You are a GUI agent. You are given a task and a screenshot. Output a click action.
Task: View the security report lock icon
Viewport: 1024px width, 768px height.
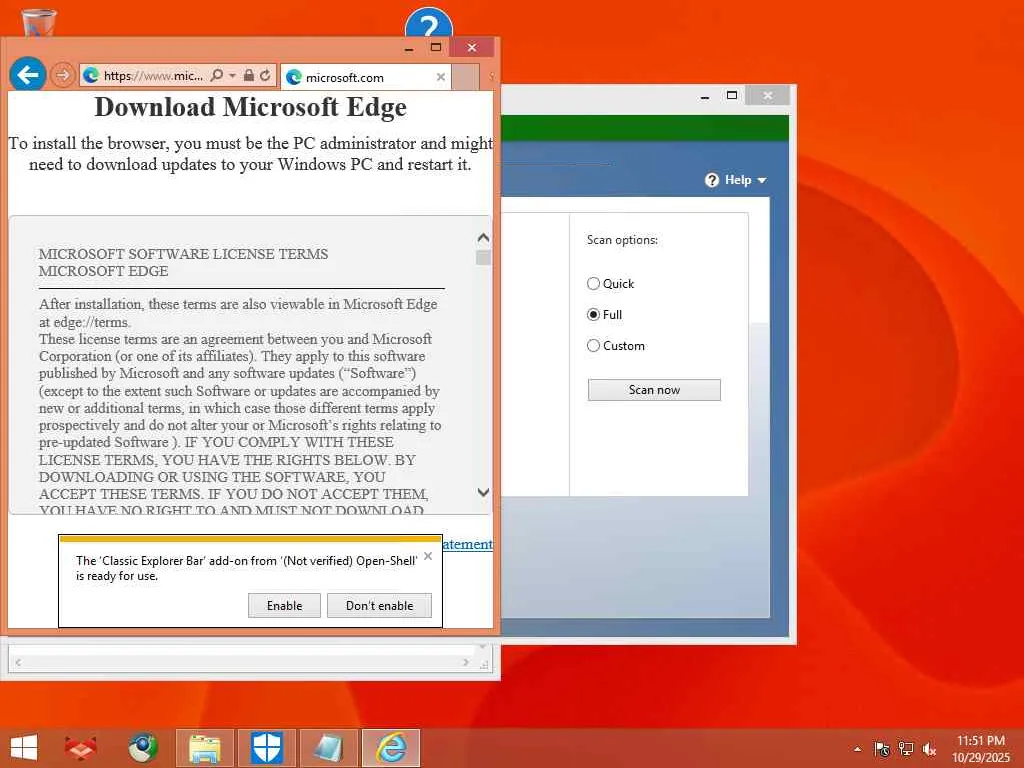(x=249, y=76)
